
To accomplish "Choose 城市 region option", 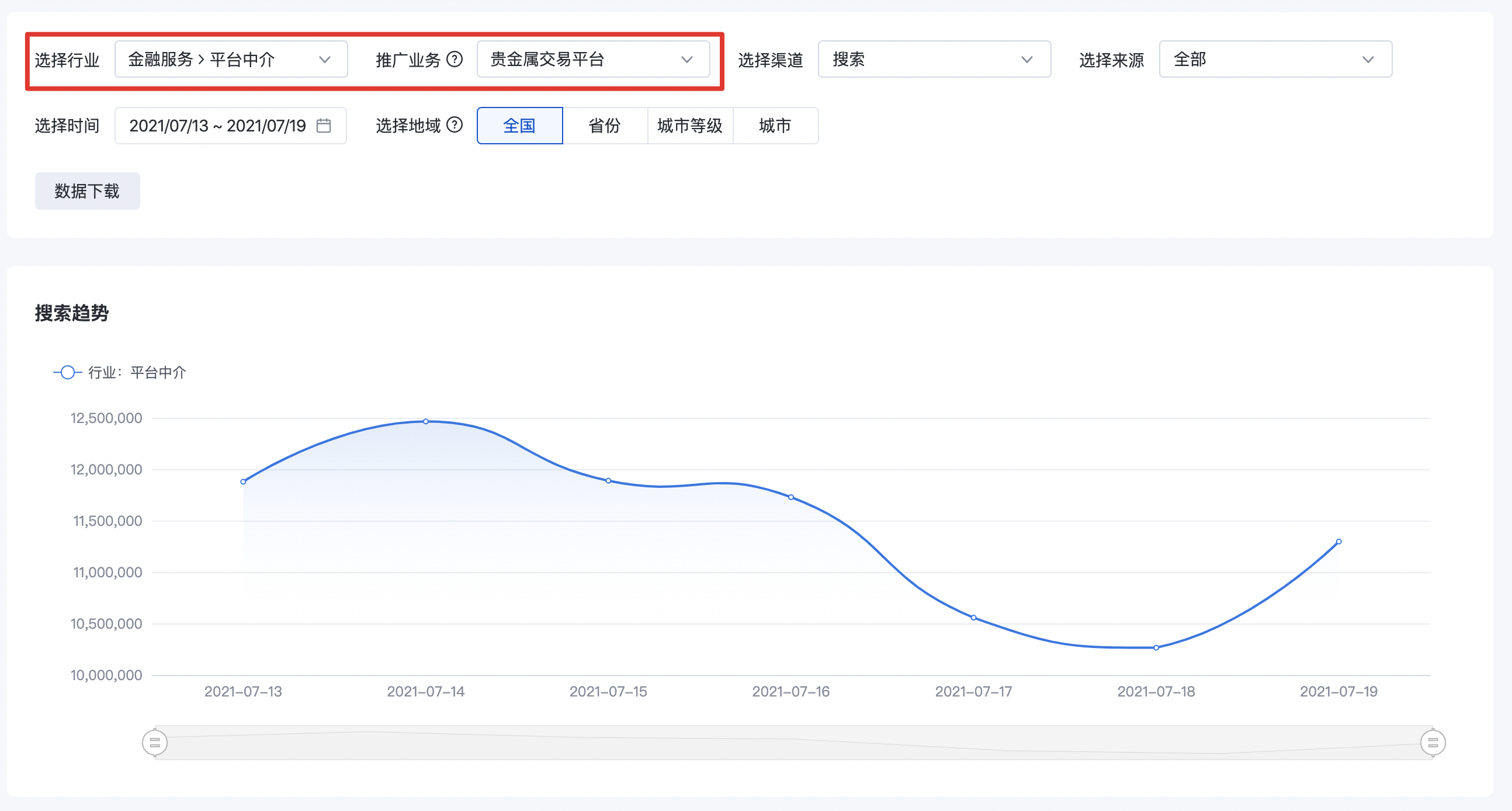I will [775, 126].
